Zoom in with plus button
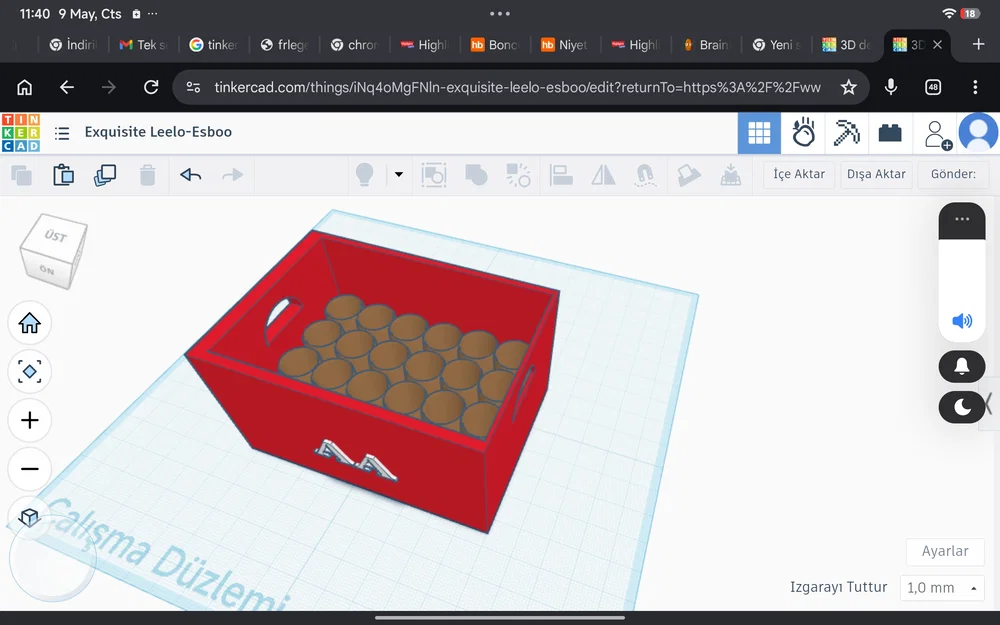This screenshot has height=625, width=1000. point(30,420)
